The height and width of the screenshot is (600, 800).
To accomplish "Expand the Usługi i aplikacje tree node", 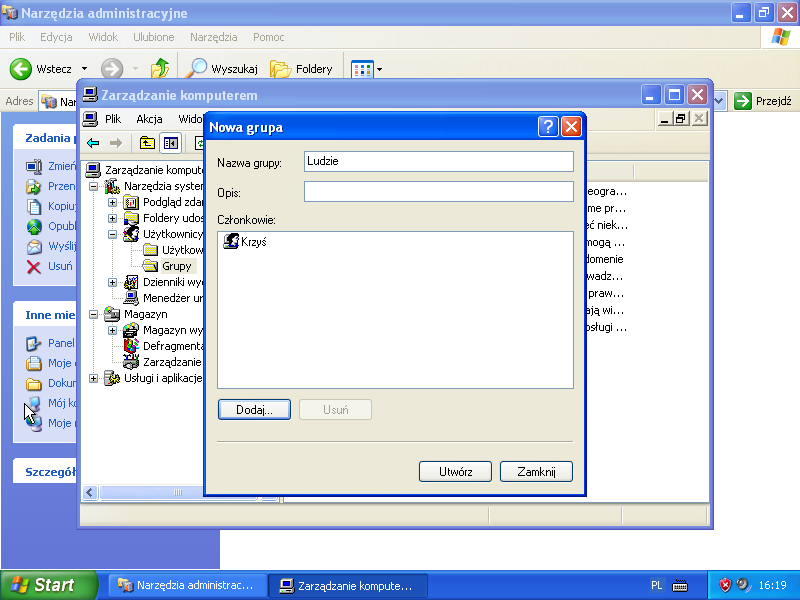I will [x=94, y=378].
